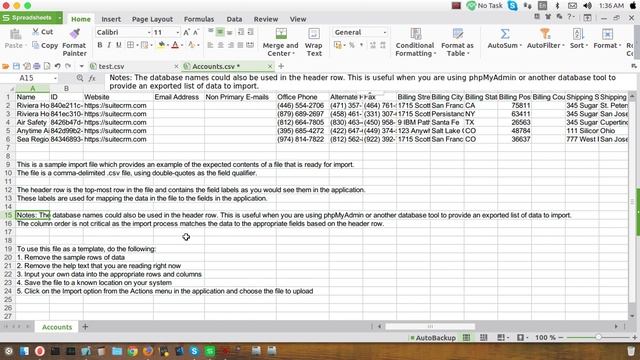The height and width of the screenshot is (360, 640).
Task: Align cell text to the left
Action: (211, 45)
